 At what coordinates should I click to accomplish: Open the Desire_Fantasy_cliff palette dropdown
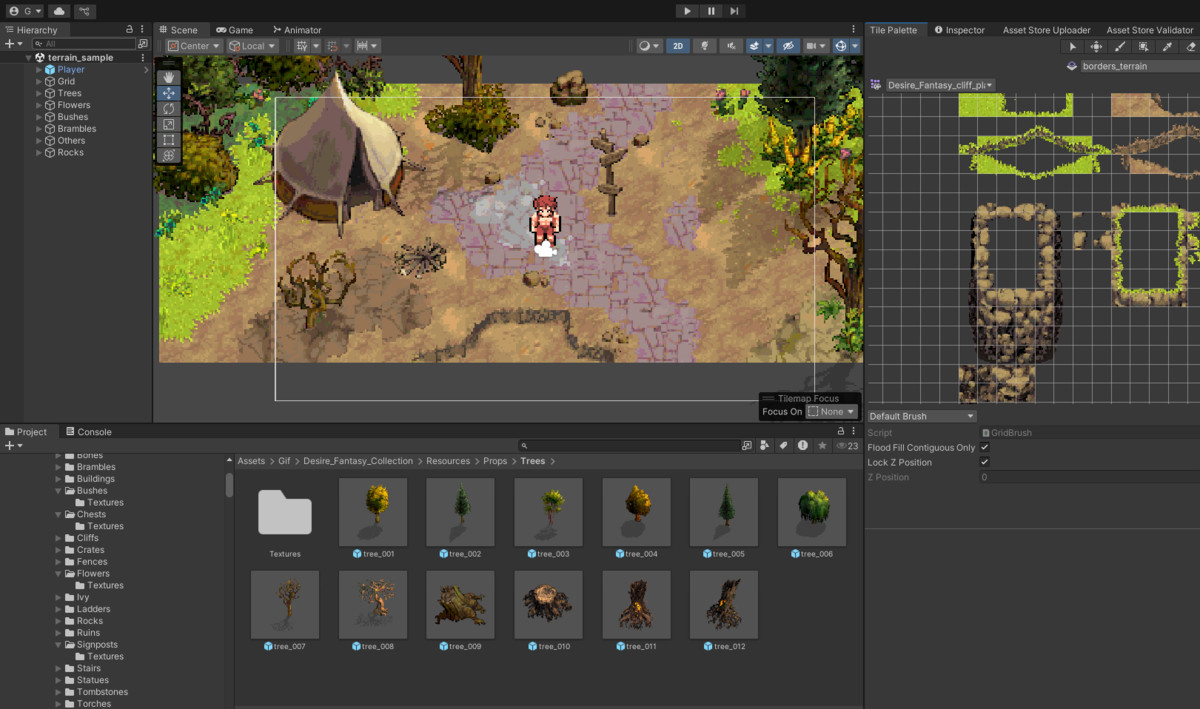[940, 85]
